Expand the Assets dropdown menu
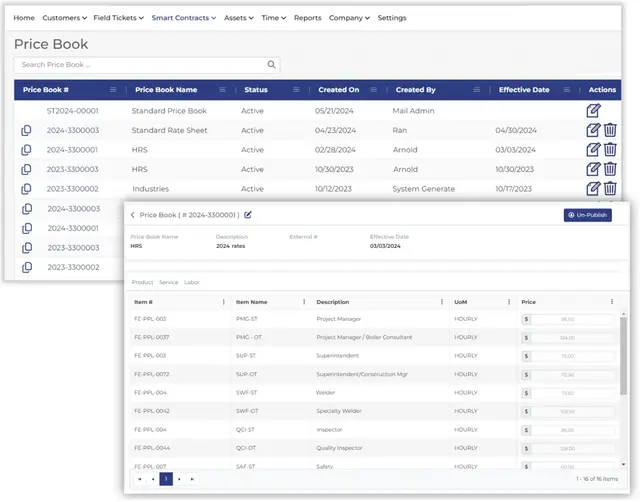This screenshot has width=640, height=502. pyautogui.click(x=239, y=18)
